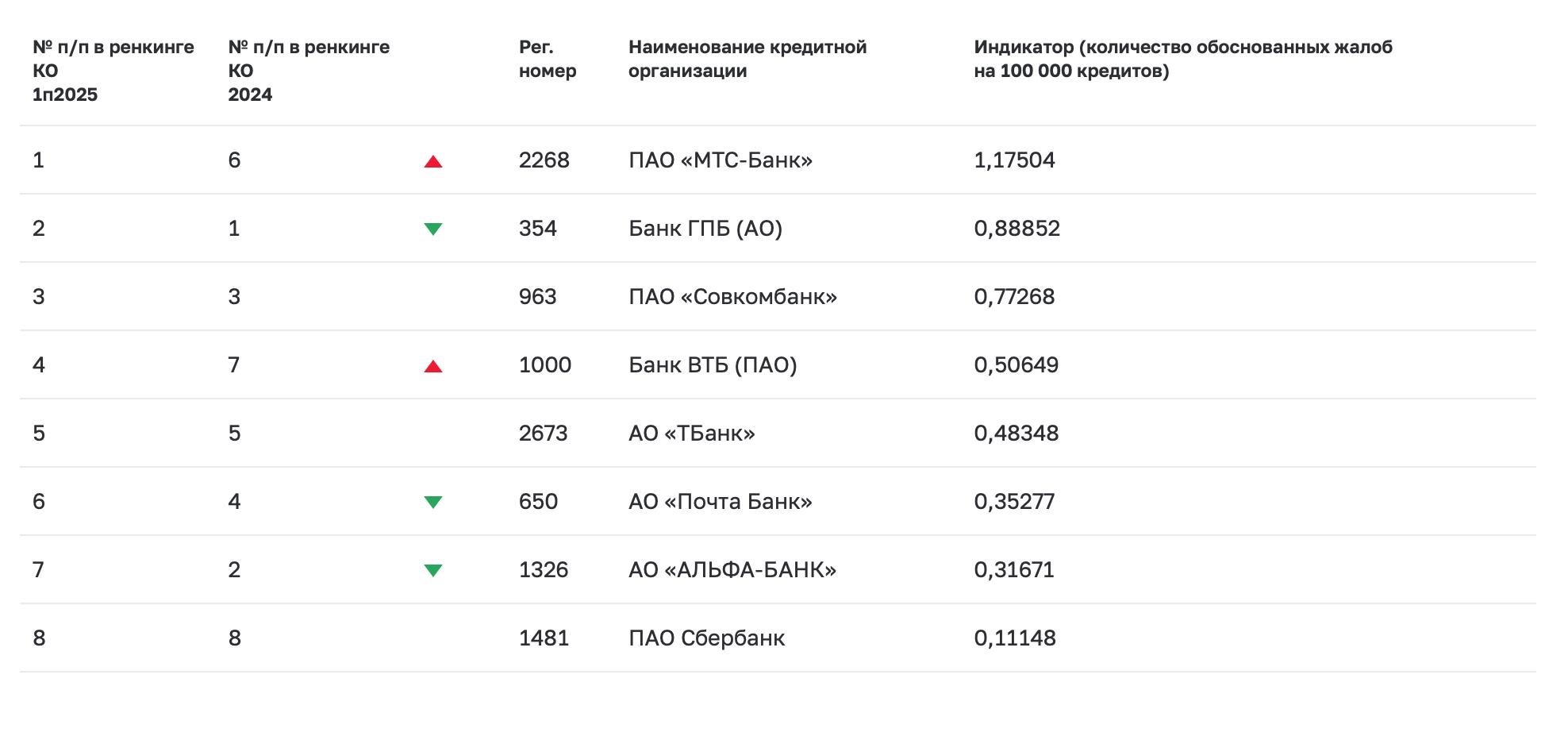Viewport: 1568px width, 740px height.
Task: Click the 1п2025 ranking column header
Action: point(113,71)
